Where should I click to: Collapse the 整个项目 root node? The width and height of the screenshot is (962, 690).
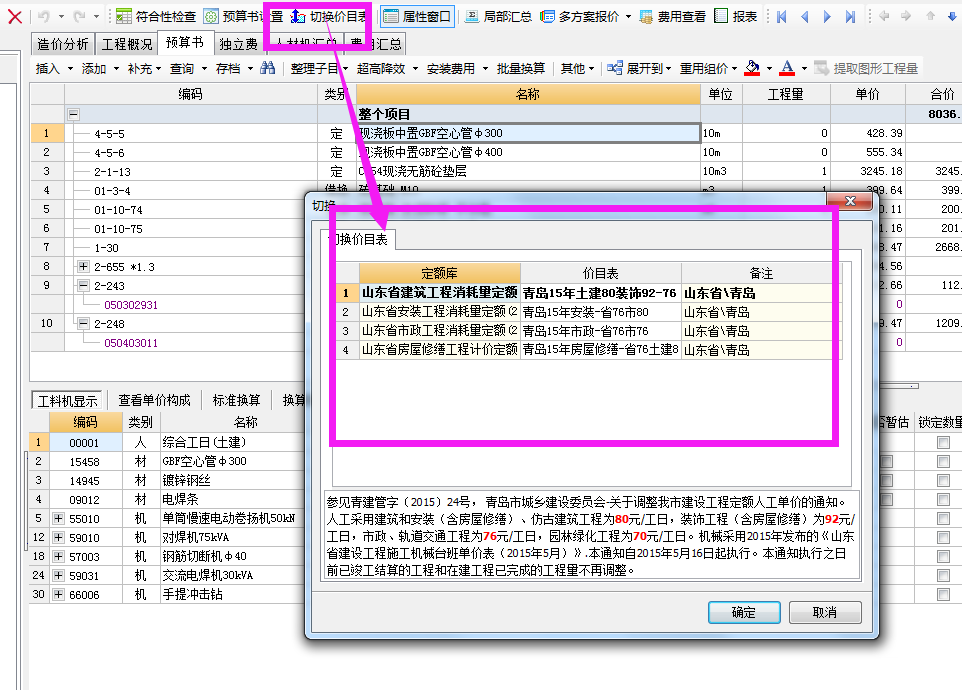coord(73,114)
